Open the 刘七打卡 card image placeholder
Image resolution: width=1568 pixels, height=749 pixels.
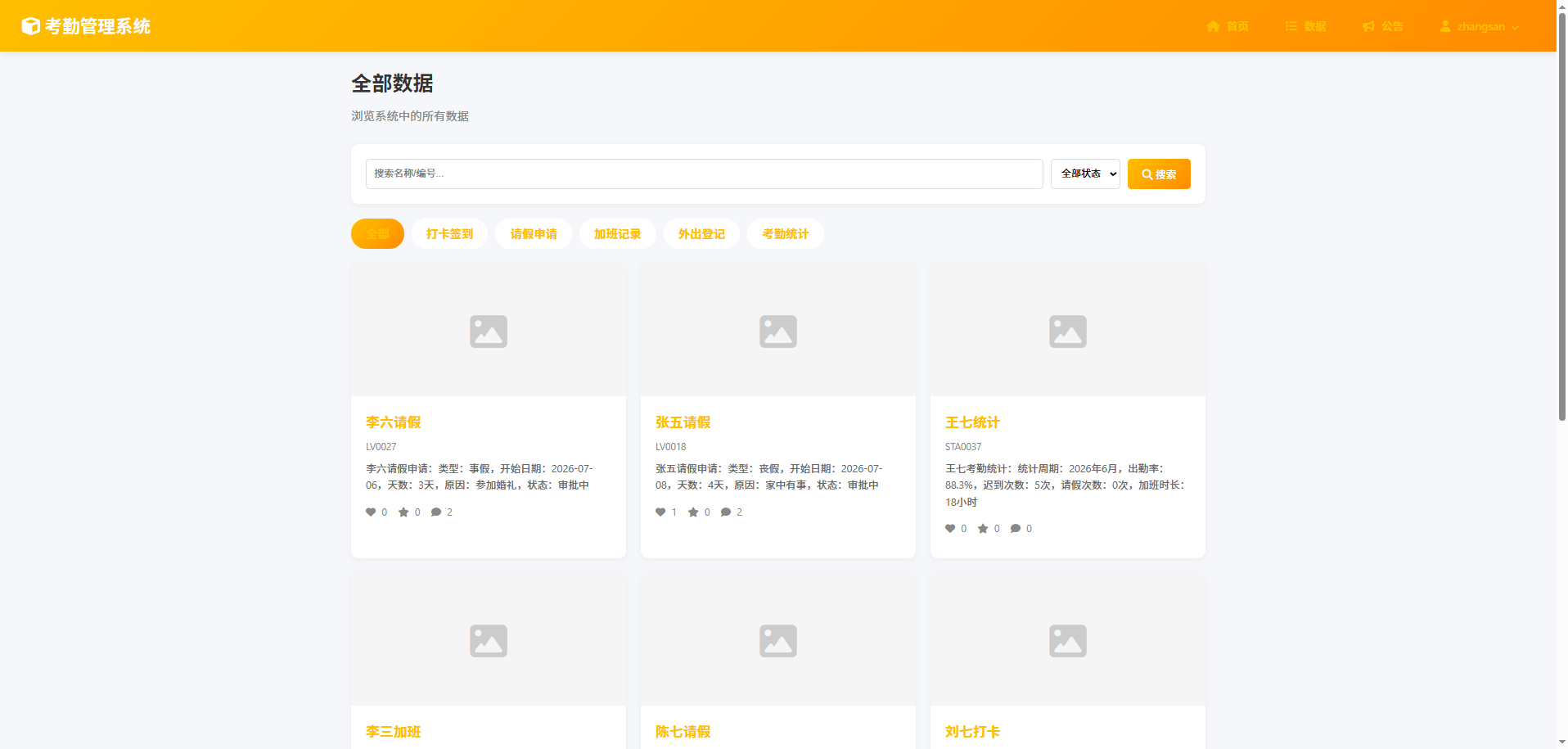pos(1068,640)
